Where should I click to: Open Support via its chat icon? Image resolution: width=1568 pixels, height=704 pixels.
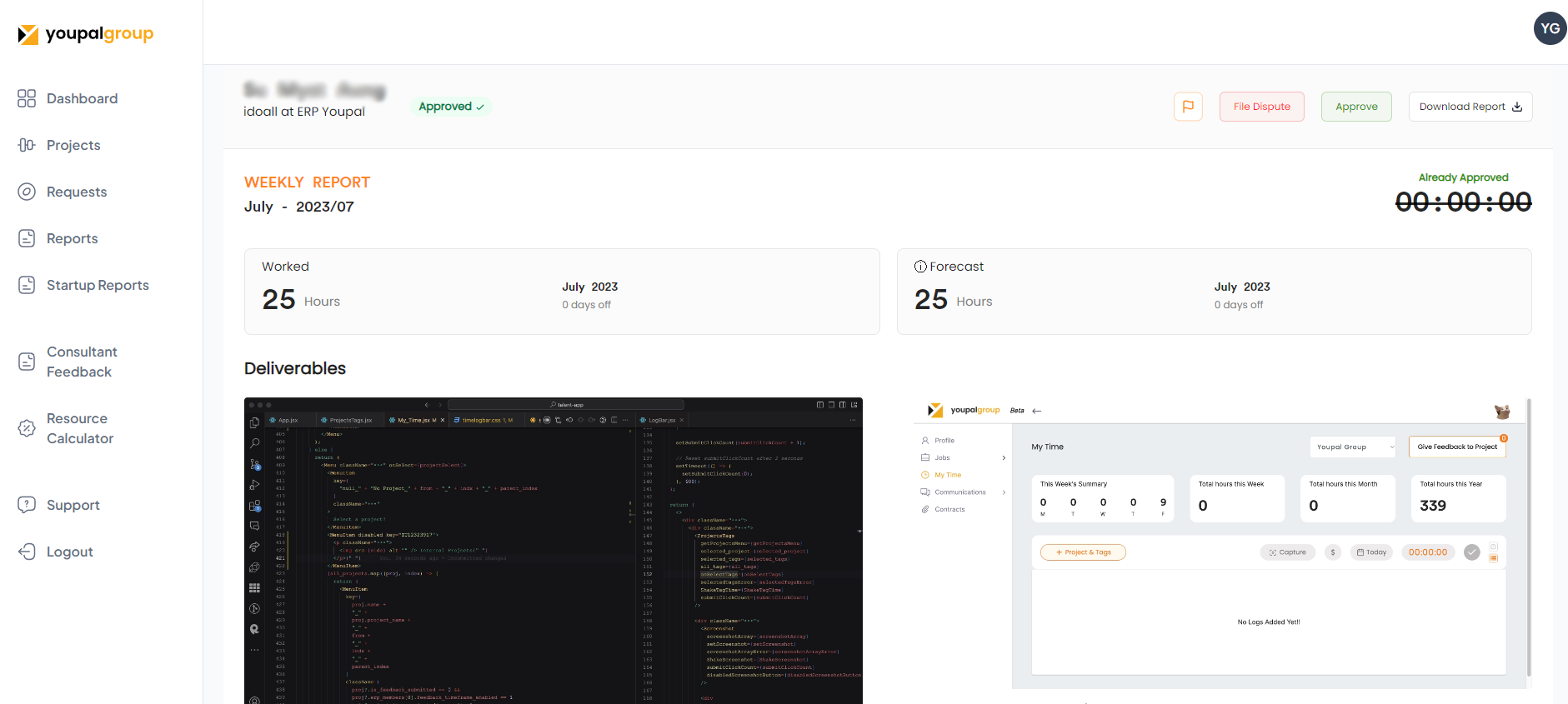pyautogui.click(x=27, y=505)
